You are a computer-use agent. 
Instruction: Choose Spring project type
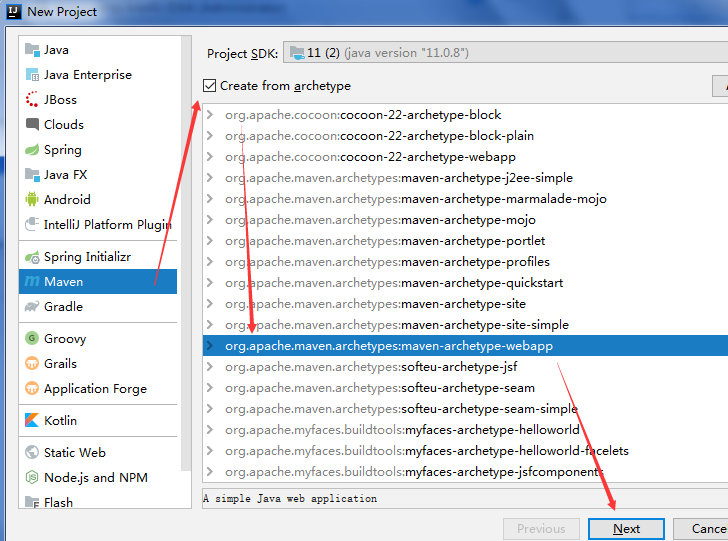click(x=98, y=150)
